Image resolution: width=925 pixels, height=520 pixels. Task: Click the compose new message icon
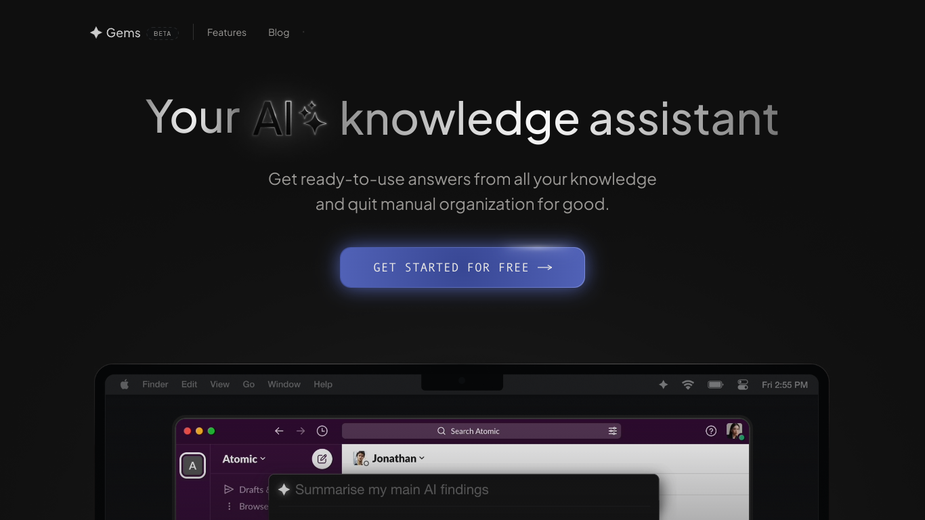point(322,459)
